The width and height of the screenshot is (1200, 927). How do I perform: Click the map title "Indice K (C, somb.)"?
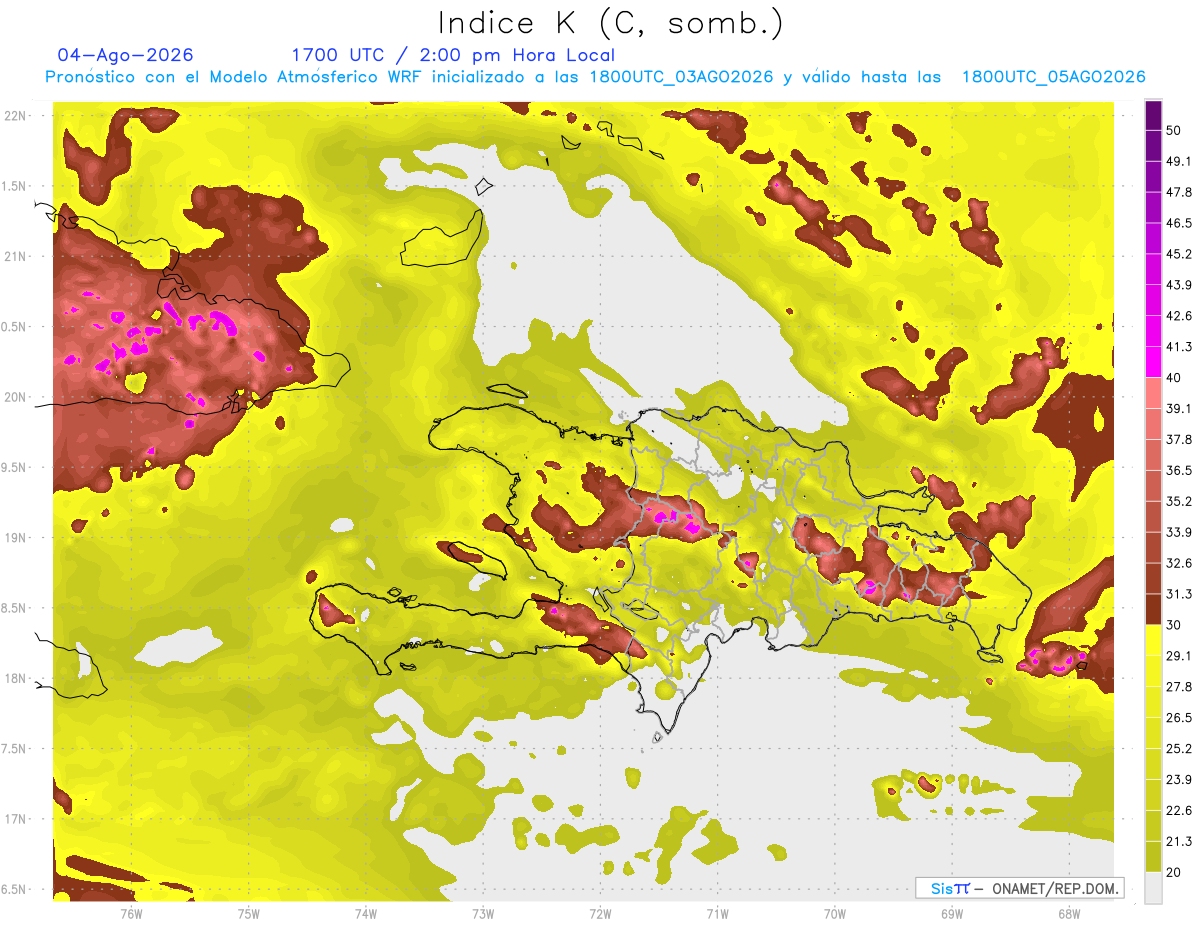611,23
